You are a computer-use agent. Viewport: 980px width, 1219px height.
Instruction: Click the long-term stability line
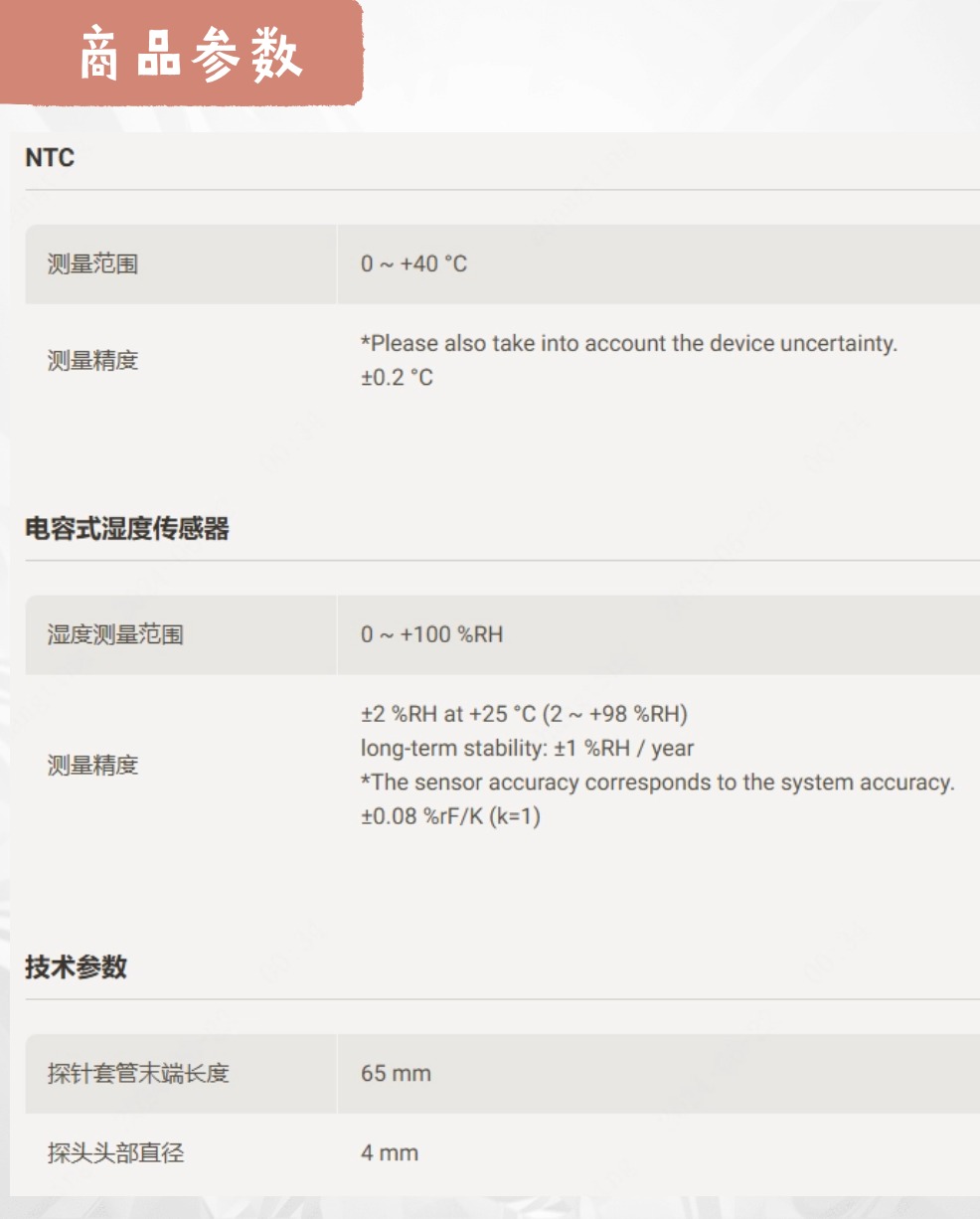point(527,748)
